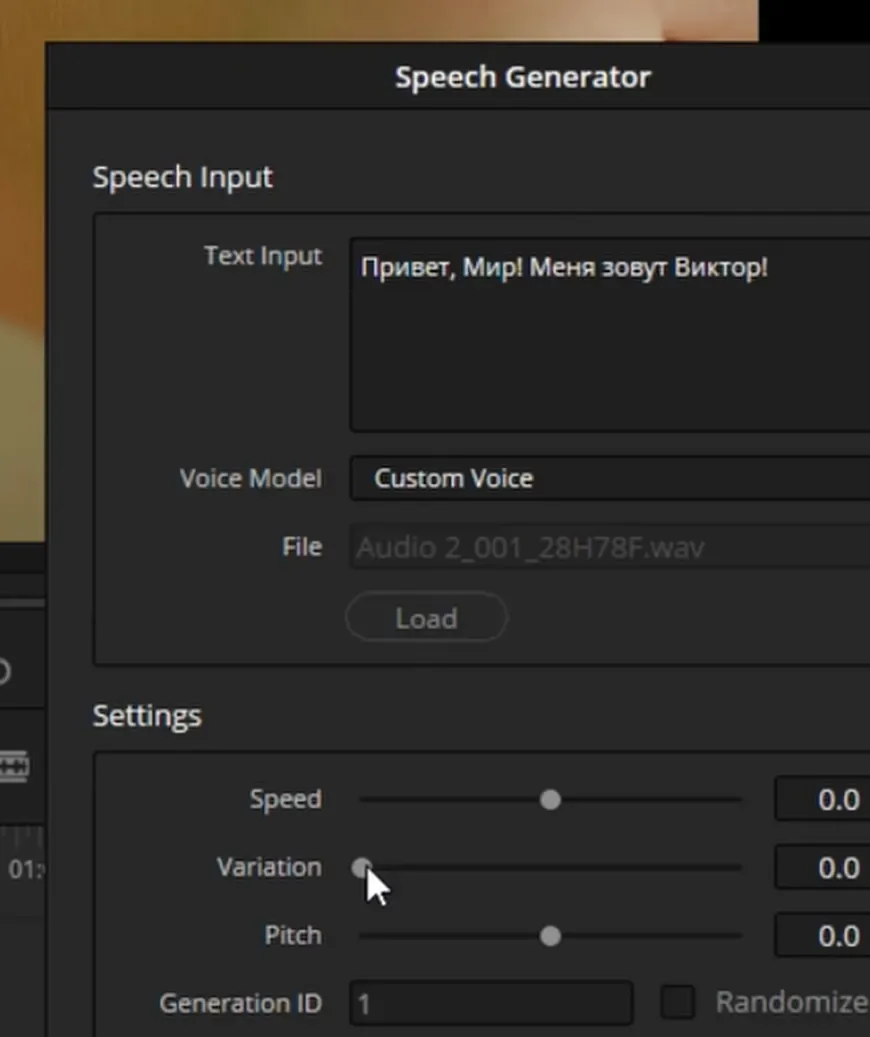This screenshot has height=1037, width=870.
Task: Click the Pitch slider handle
Action: (550, 936)
